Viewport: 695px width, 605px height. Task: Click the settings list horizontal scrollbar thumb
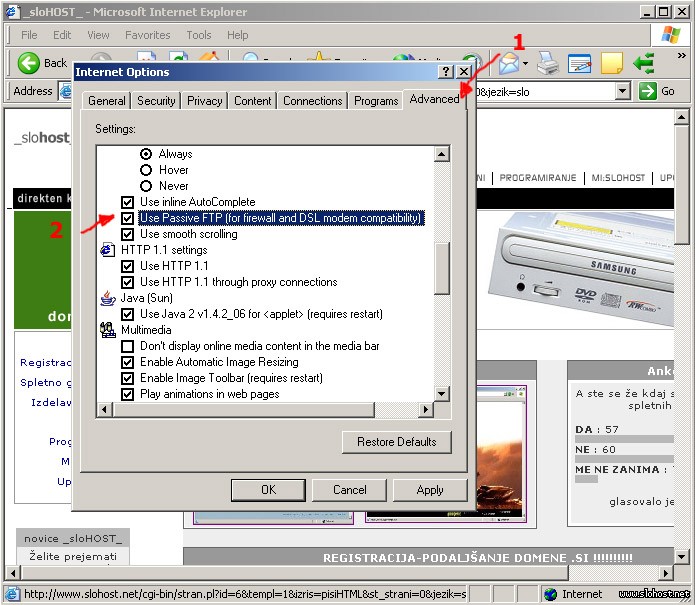tap(243, 410)
